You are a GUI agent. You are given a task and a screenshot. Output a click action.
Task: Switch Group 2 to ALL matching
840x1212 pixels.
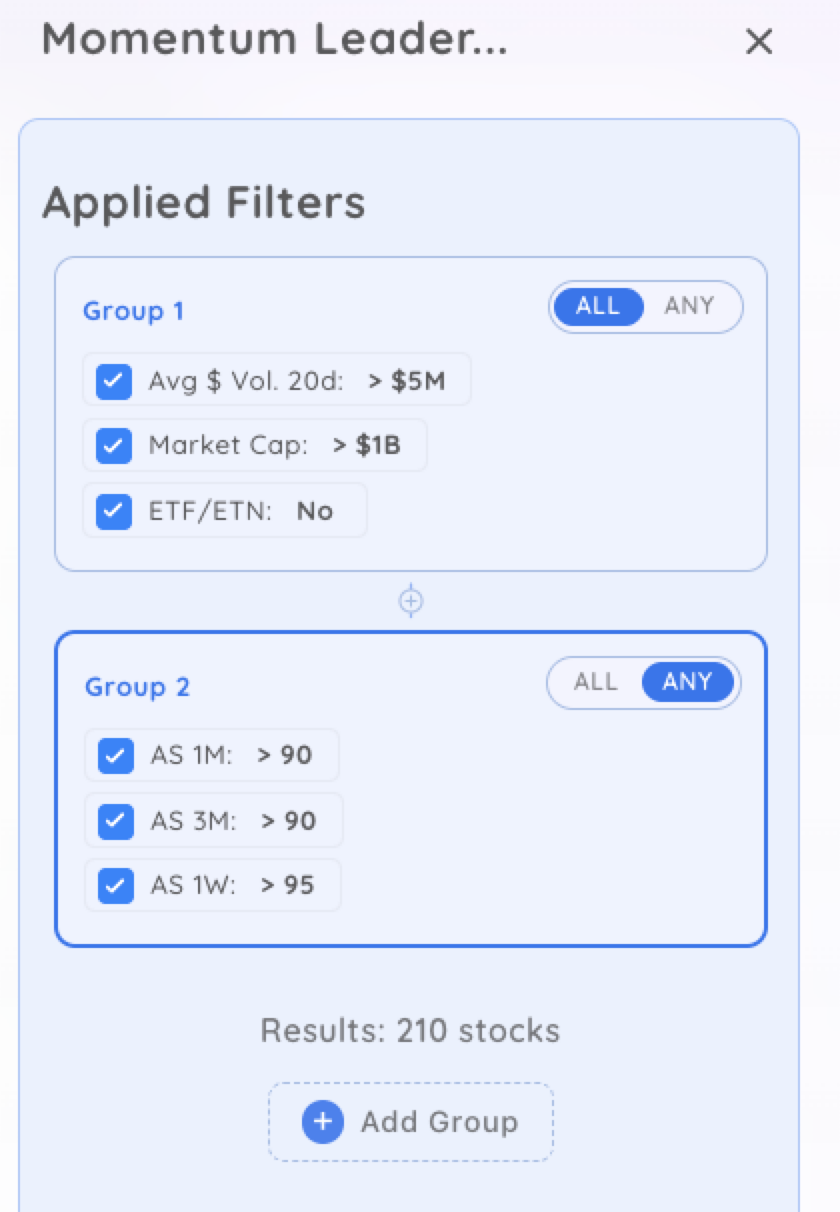(x=595, y=682)
